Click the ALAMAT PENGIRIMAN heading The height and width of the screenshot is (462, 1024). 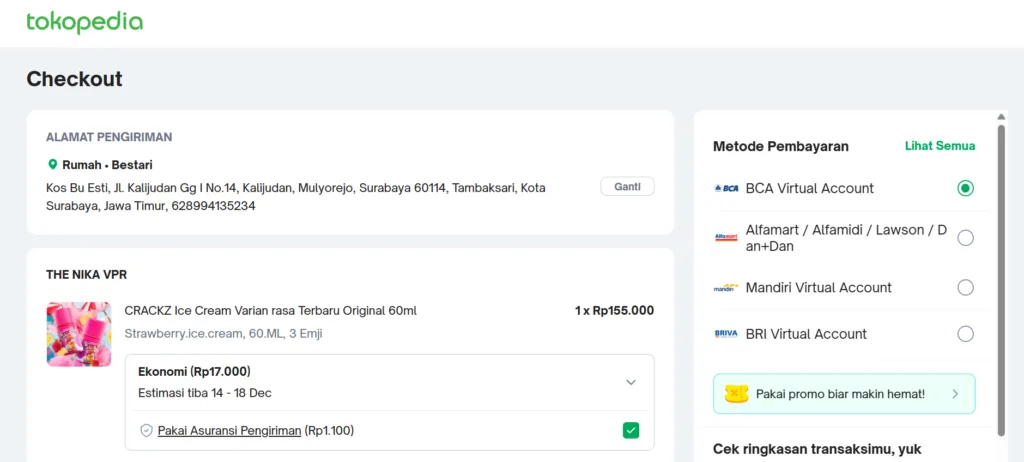coord(109,137)
